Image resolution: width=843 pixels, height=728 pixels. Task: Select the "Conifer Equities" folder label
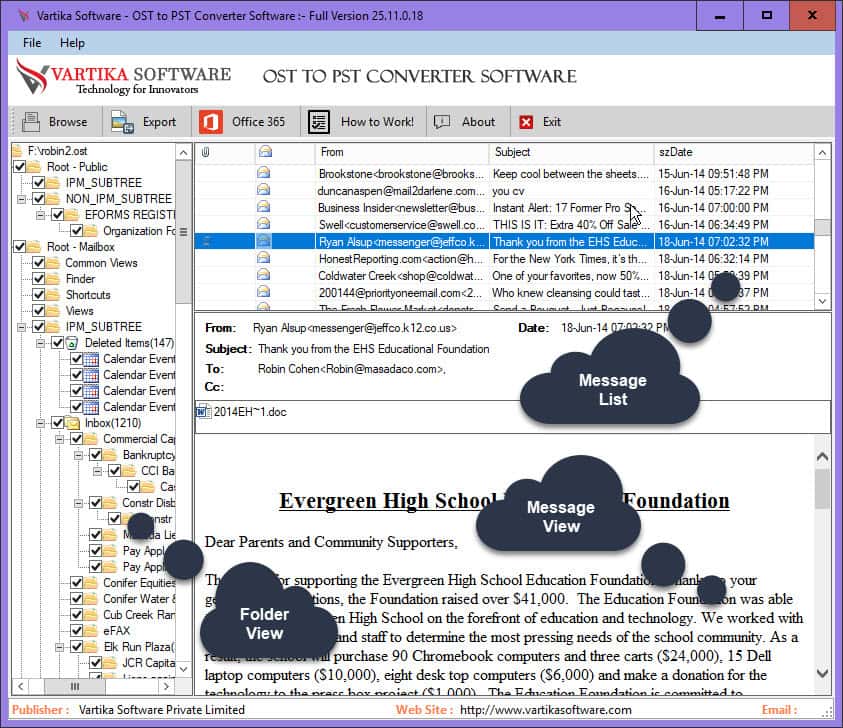coord(139,583)
